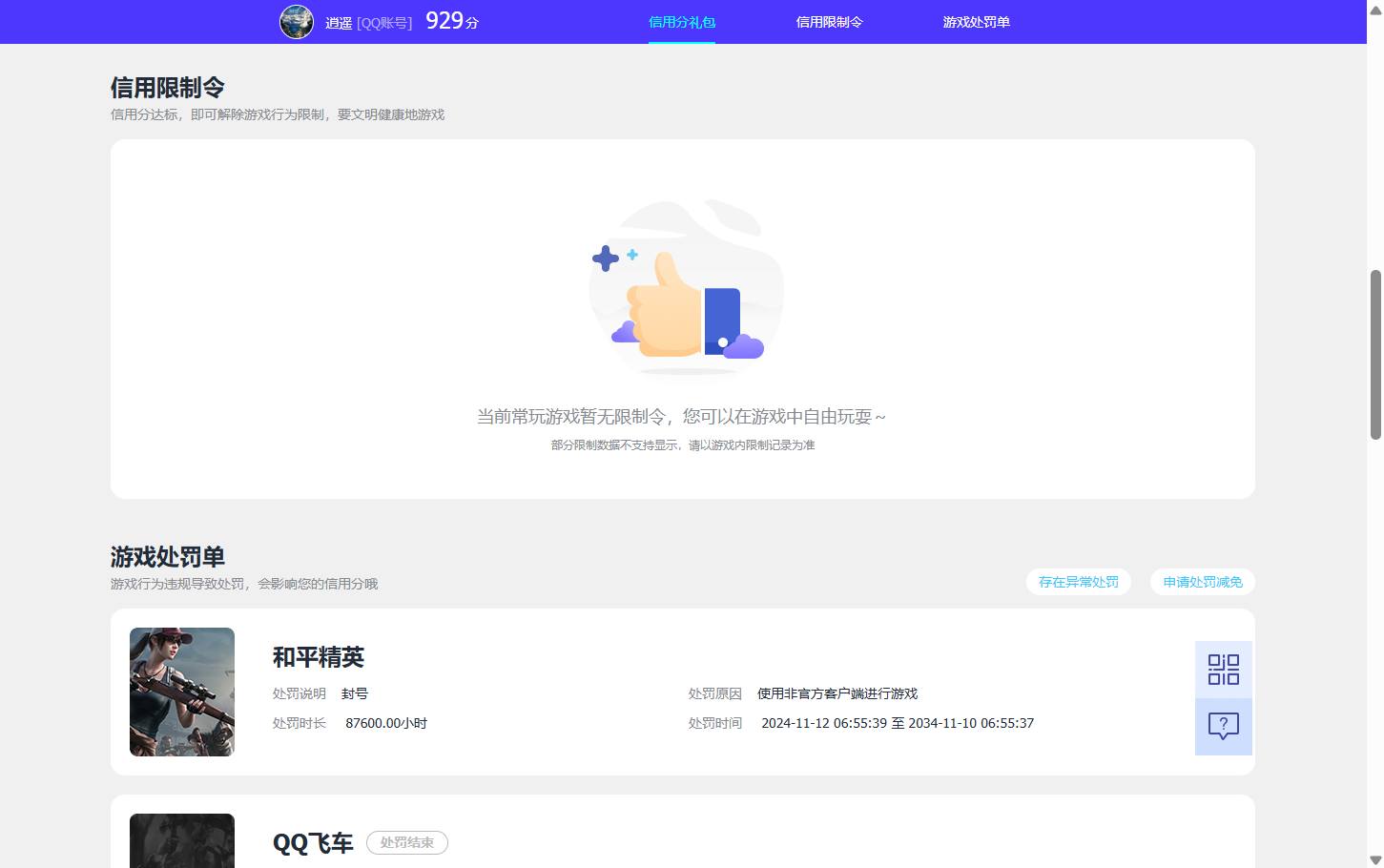Click the question mark help icon beside QR code

1223,726
